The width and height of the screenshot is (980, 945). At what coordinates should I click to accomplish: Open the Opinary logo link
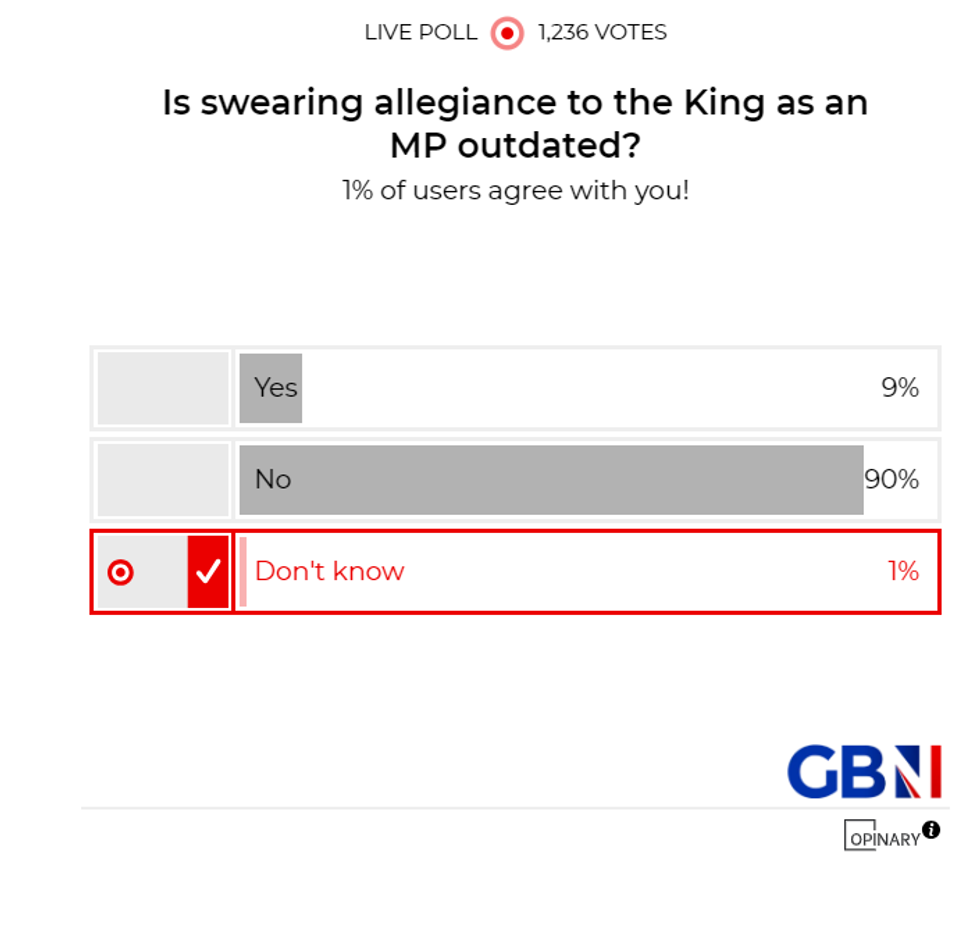881,836
